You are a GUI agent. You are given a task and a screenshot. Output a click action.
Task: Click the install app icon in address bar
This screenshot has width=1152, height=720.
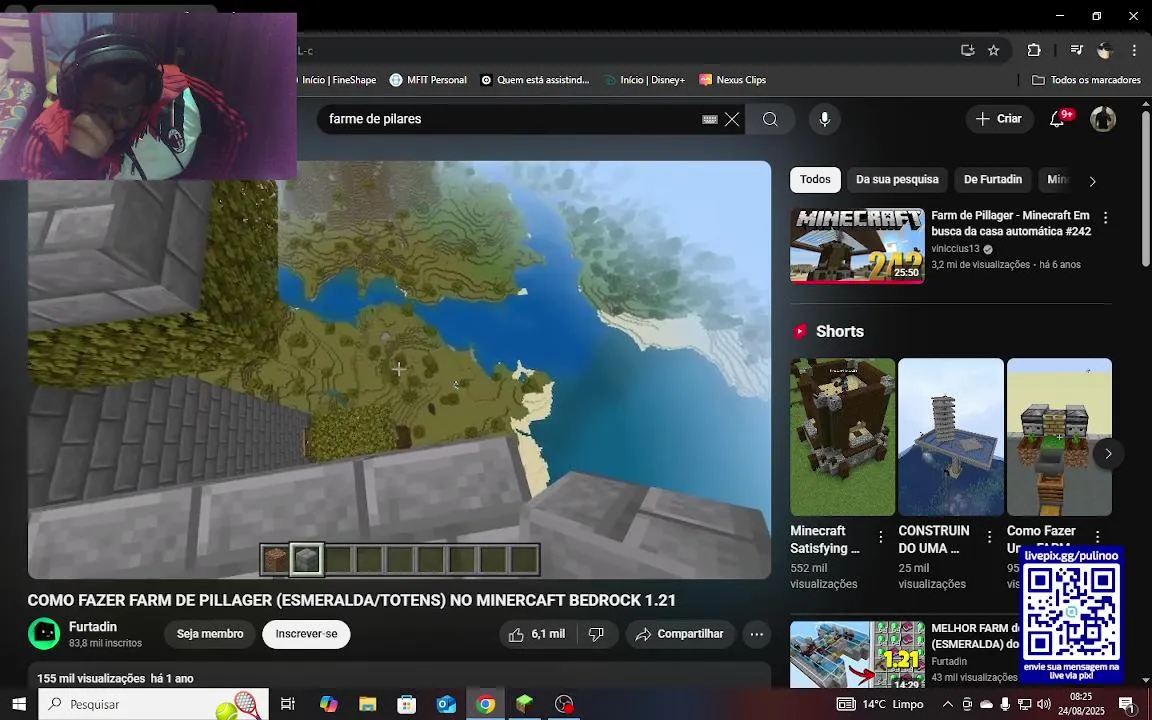[x=968, y=50]
